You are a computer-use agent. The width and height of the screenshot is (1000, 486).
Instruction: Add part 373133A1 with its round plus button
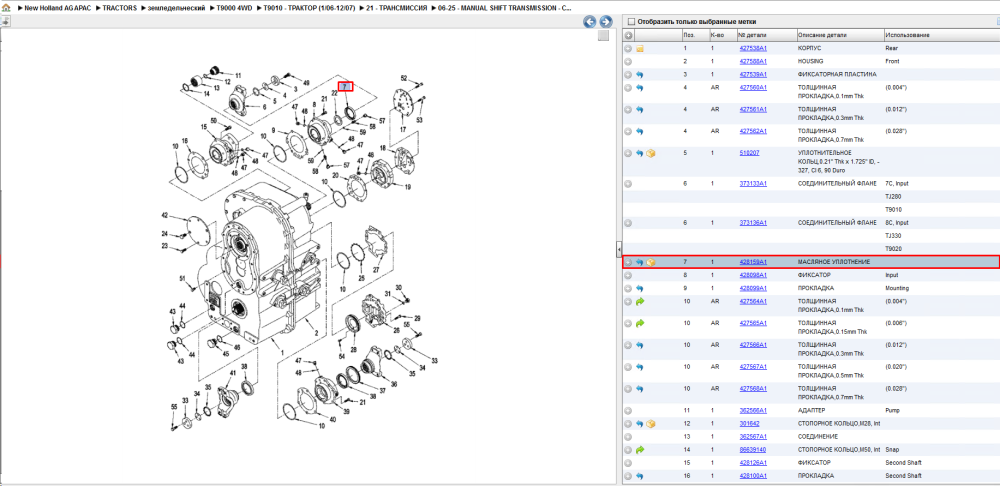628,184
